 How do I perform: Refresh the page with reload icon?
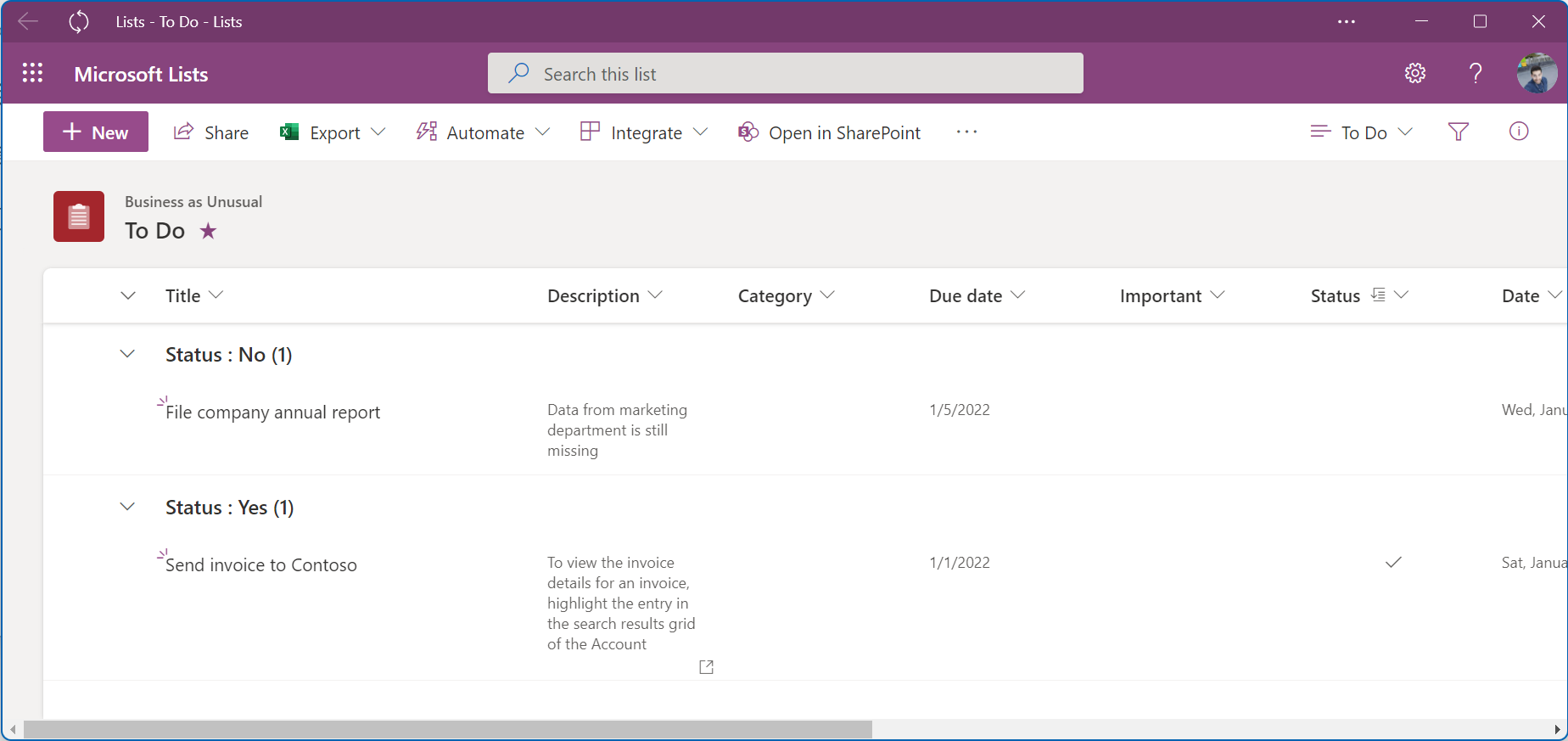click(x=79, y=21)
